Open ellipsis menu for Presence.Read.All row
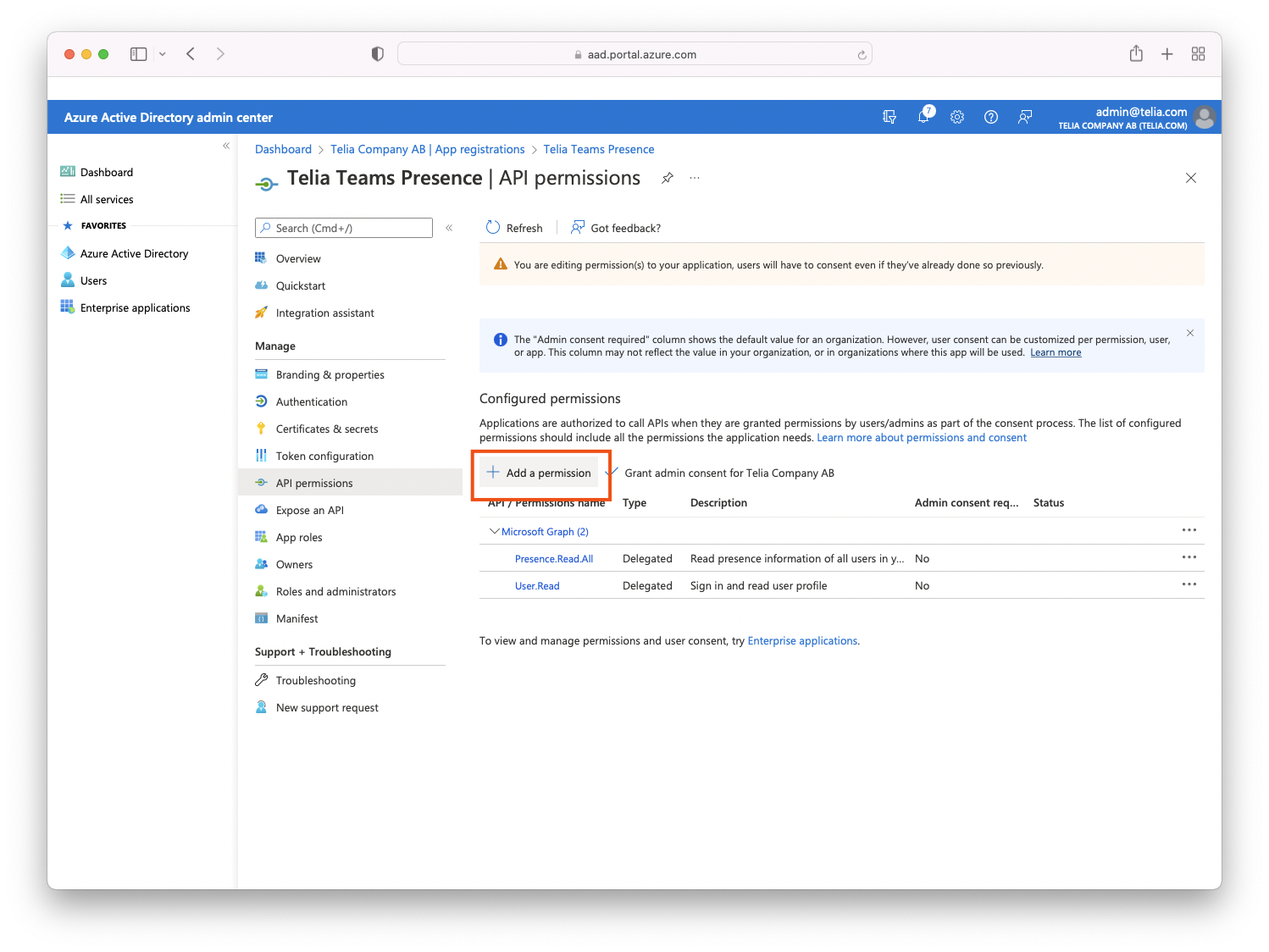Image resolution: width=1269 pixels, height=952 pixels. click(x=1189, y=557)
